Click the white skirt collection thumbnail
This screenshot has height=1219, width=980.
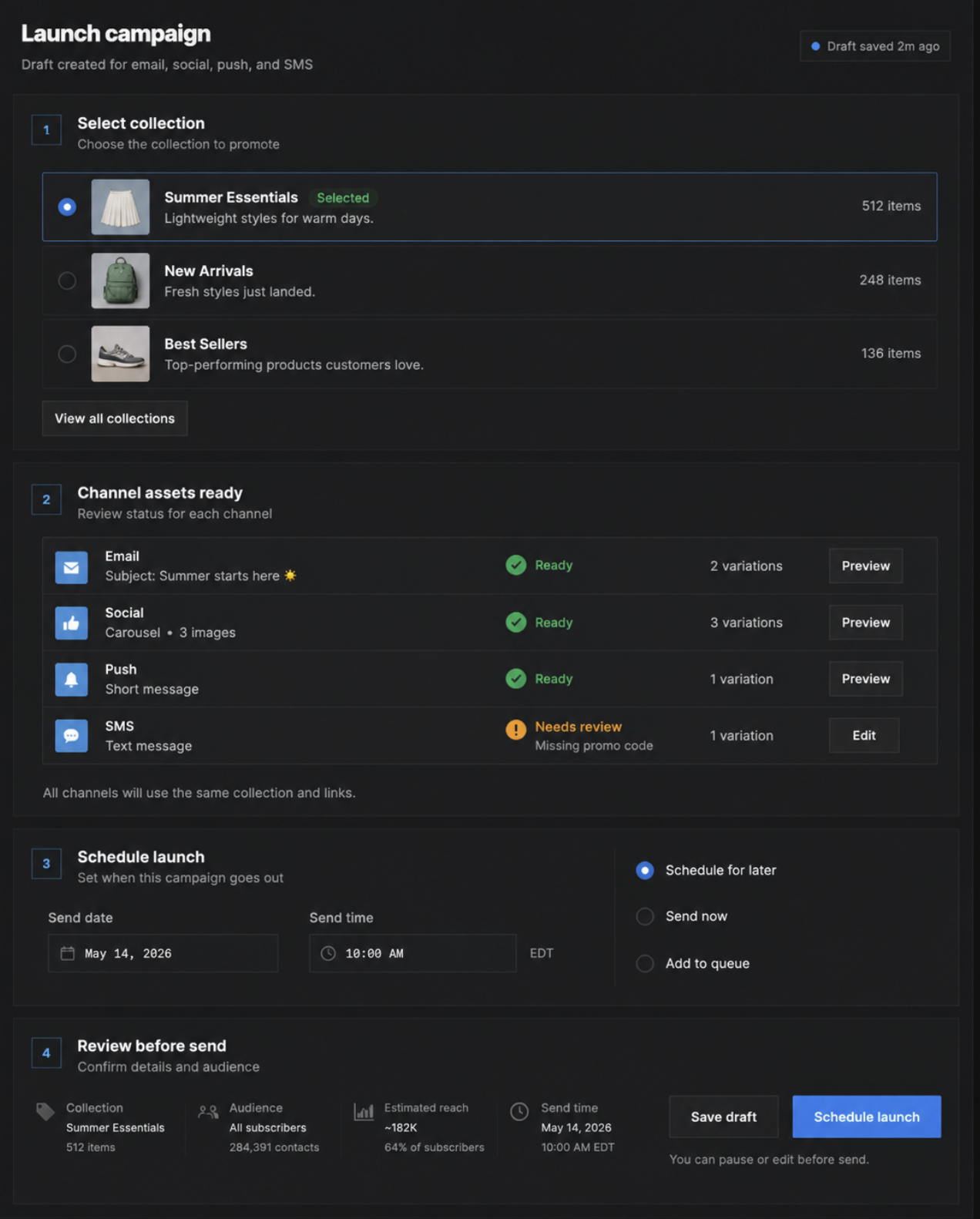point(120,207)
